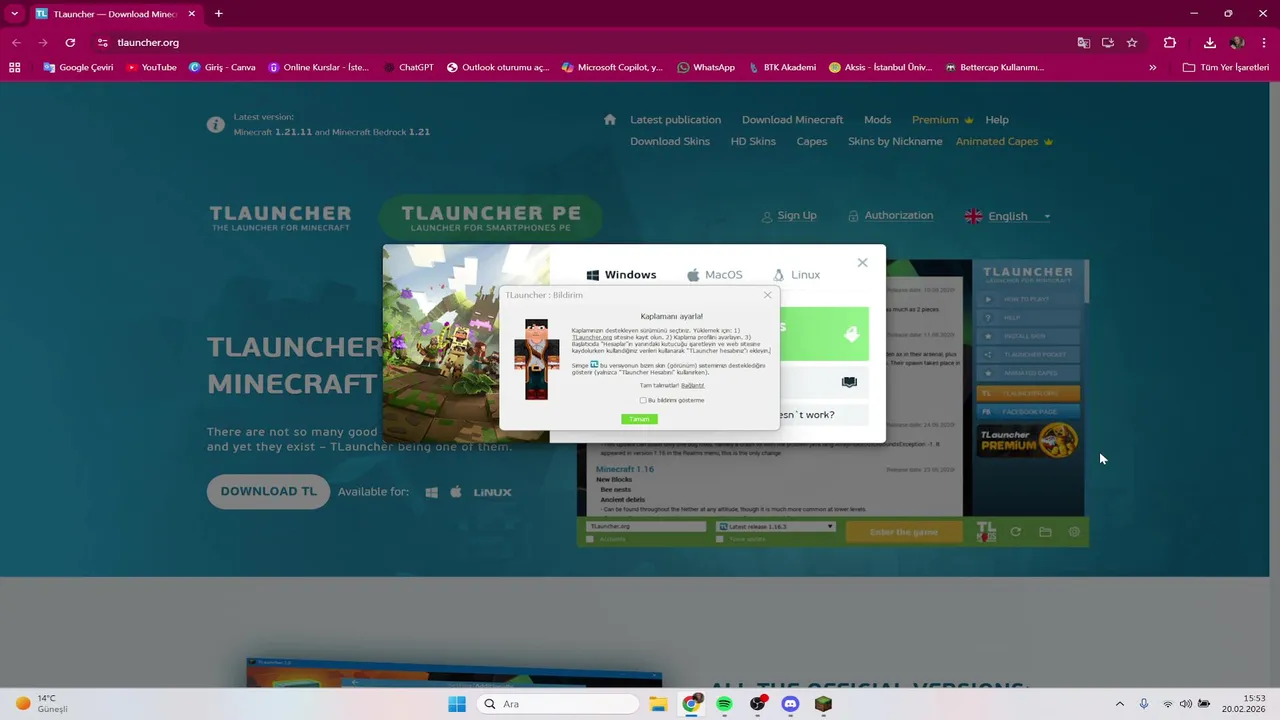Screen dimensions: 1280x720
Task: Expand the hidden bookmarks chevron
Action: pos(1153,67)
